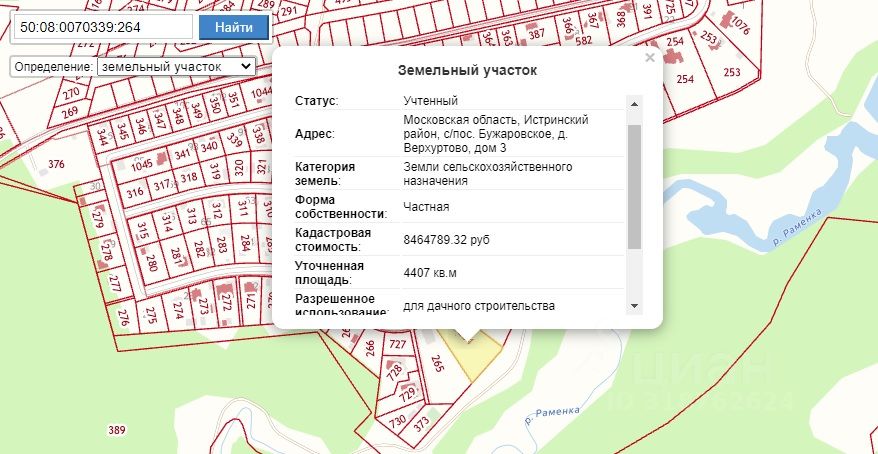
Task: Select parcel 254 near the red building
Action: [x=675, y=41]
